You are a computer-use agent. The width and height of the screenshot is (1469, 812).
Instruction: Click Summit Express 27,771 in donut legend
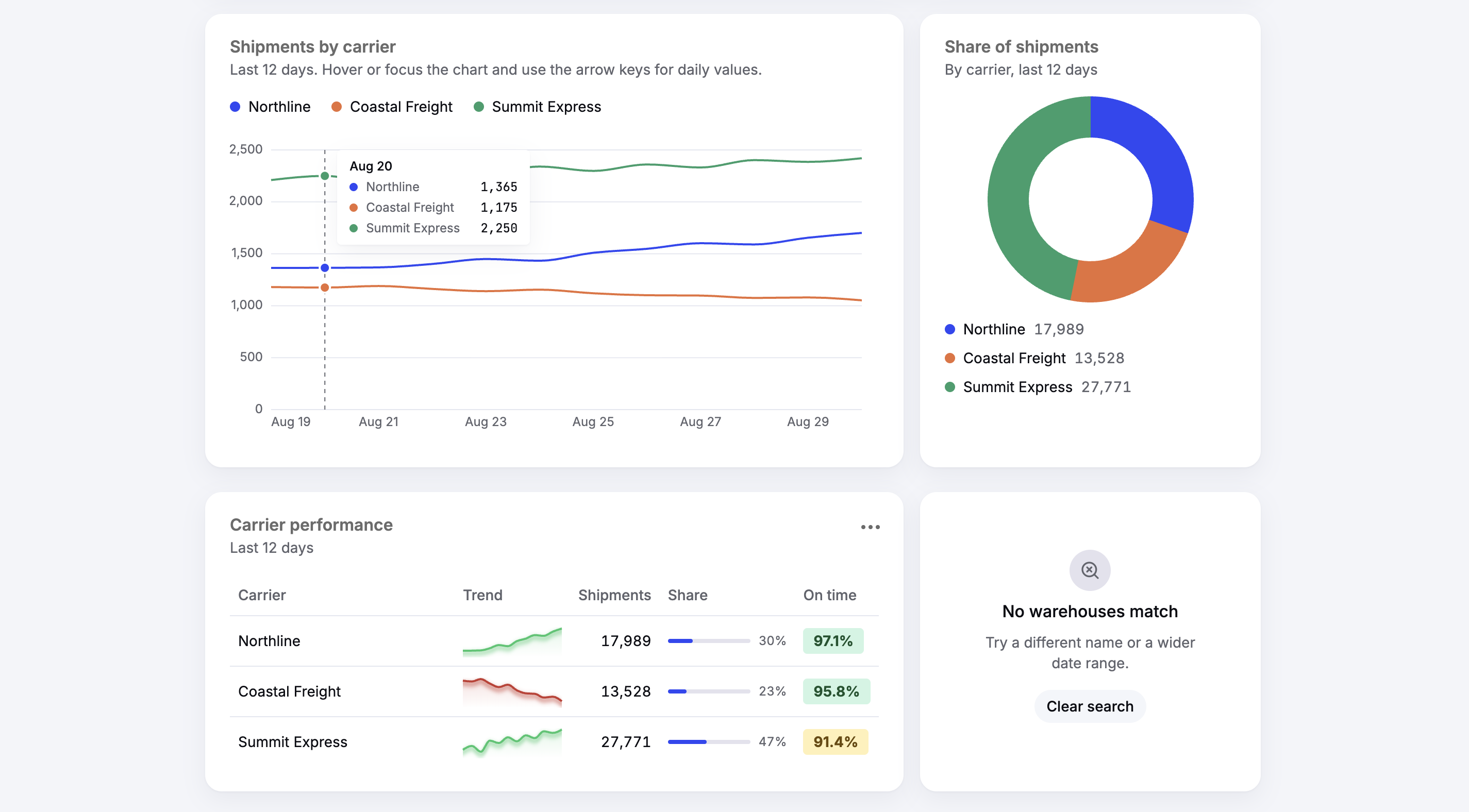(1037, 386)
